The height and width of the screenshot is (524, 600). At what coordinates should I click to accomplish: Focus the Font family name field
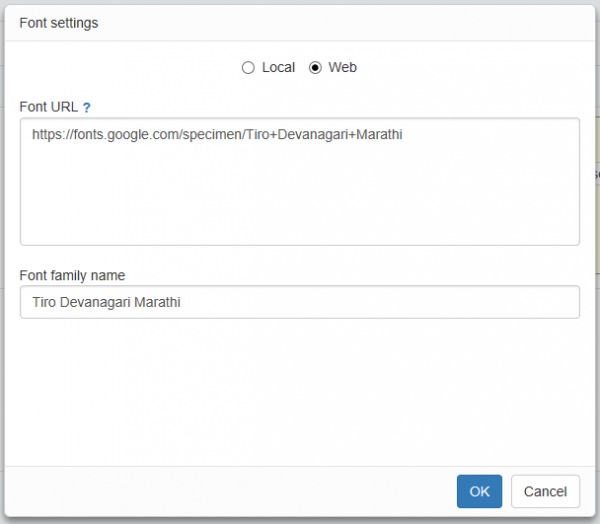pos(300,302)
